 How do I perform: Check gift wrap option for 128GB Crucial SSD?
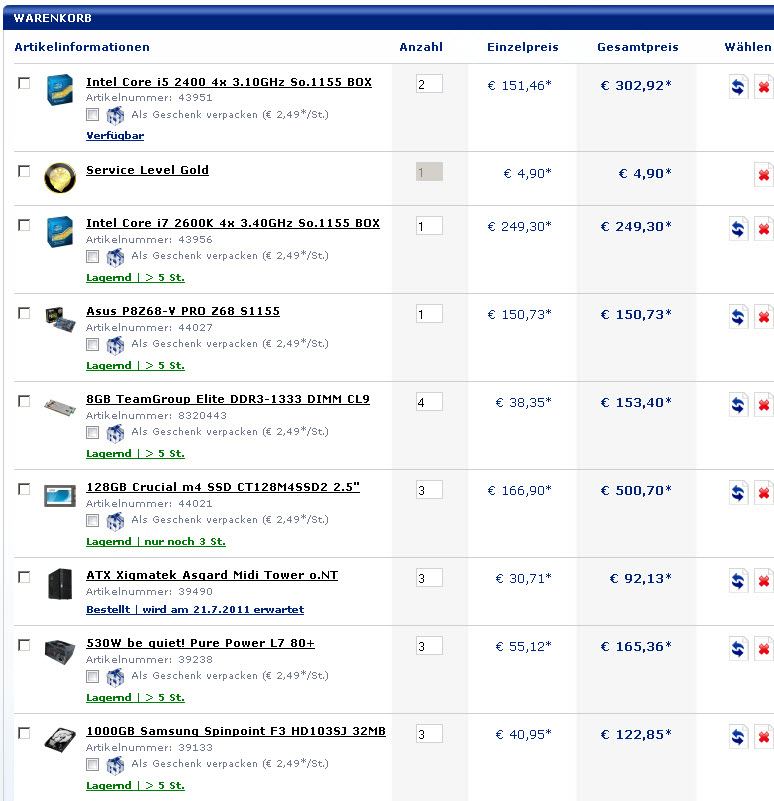coord(93,521)
